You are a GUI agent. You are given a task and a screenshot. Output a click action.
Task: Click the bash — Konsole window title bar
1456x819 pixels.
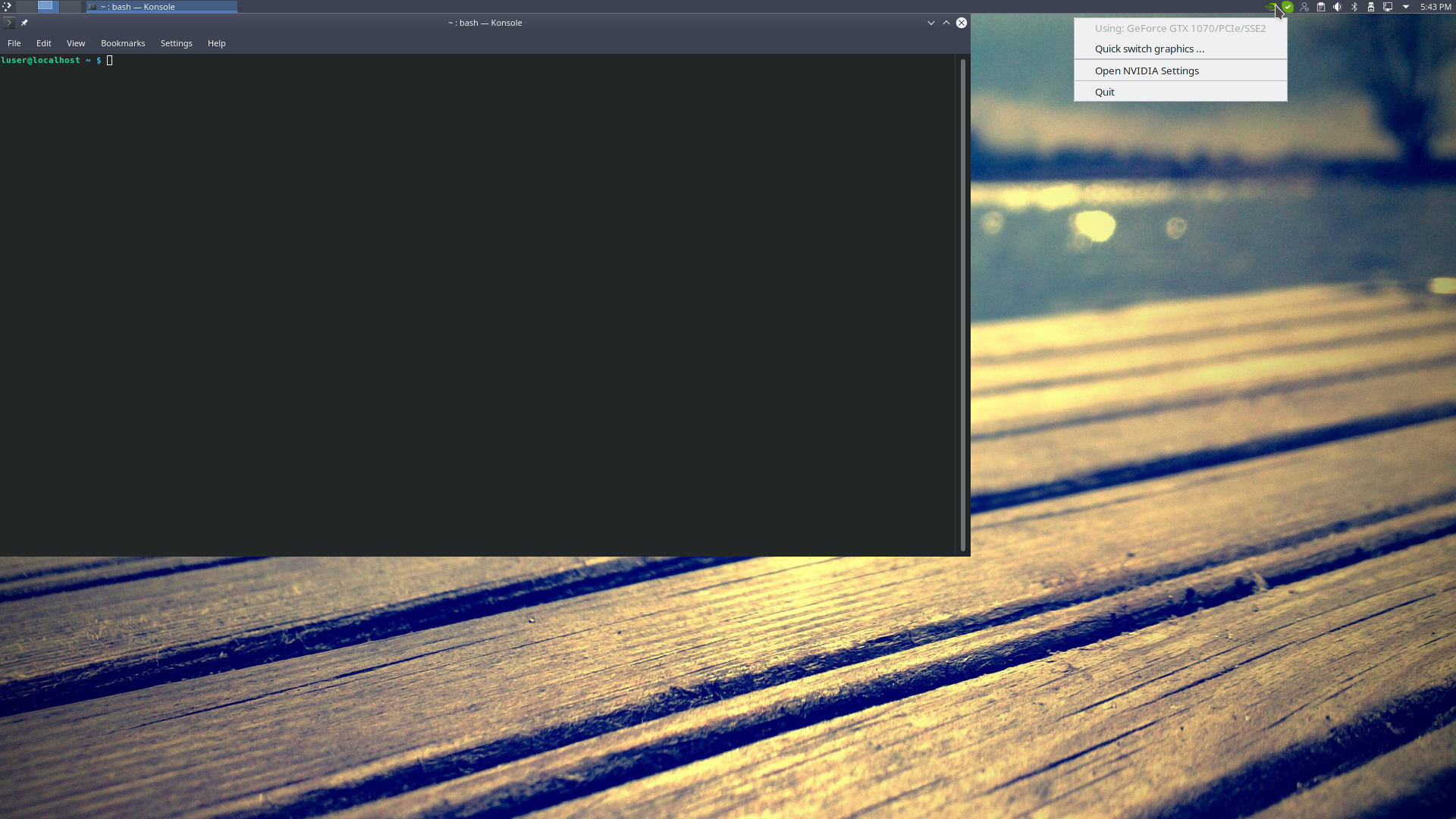(x=485, y=23)
